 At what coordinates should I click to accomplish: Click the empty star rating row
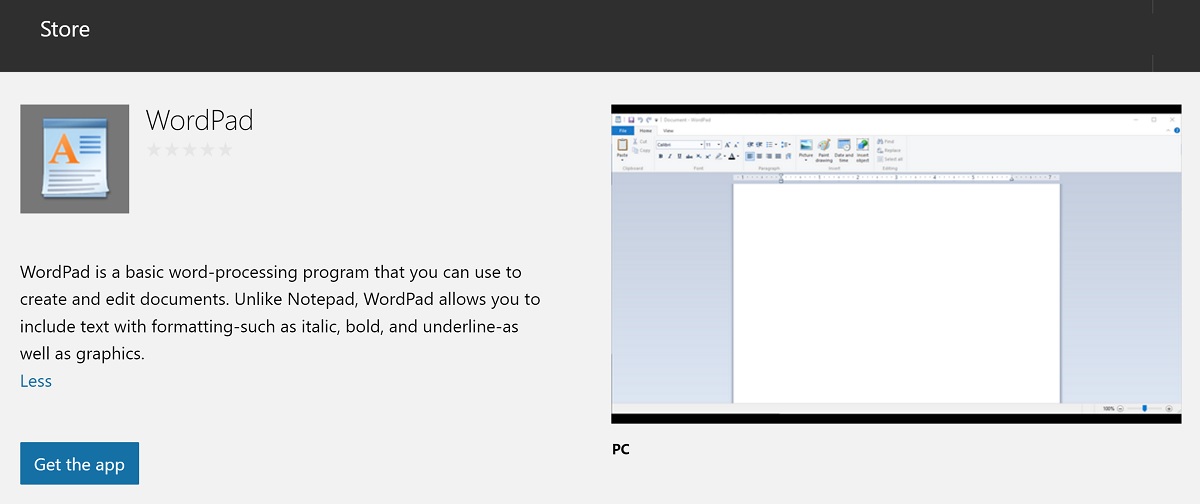(x=189, y=150)
